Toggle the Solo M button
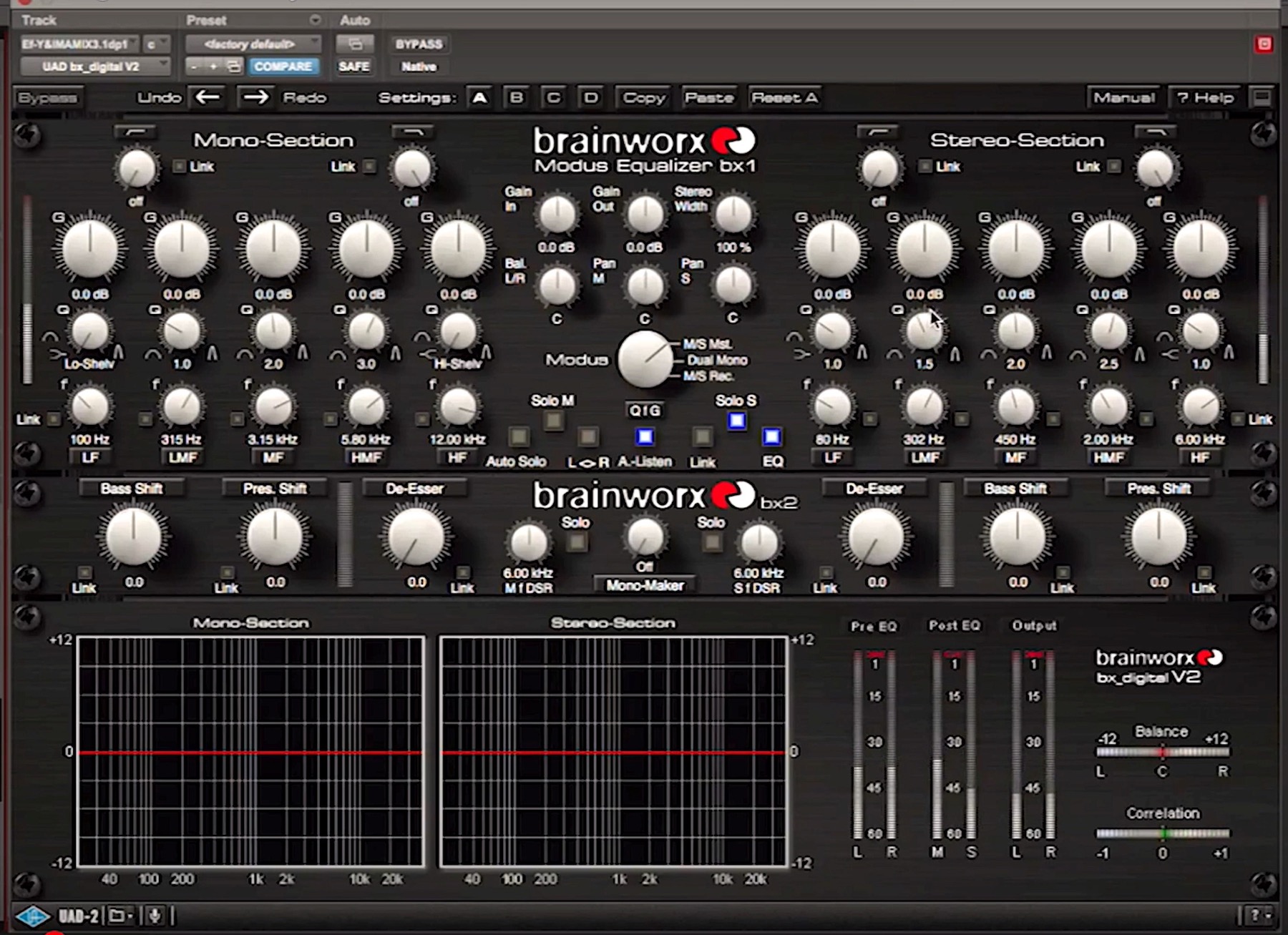The width and height of the screenshot is (1288, 935). click(x=553, y=421)
